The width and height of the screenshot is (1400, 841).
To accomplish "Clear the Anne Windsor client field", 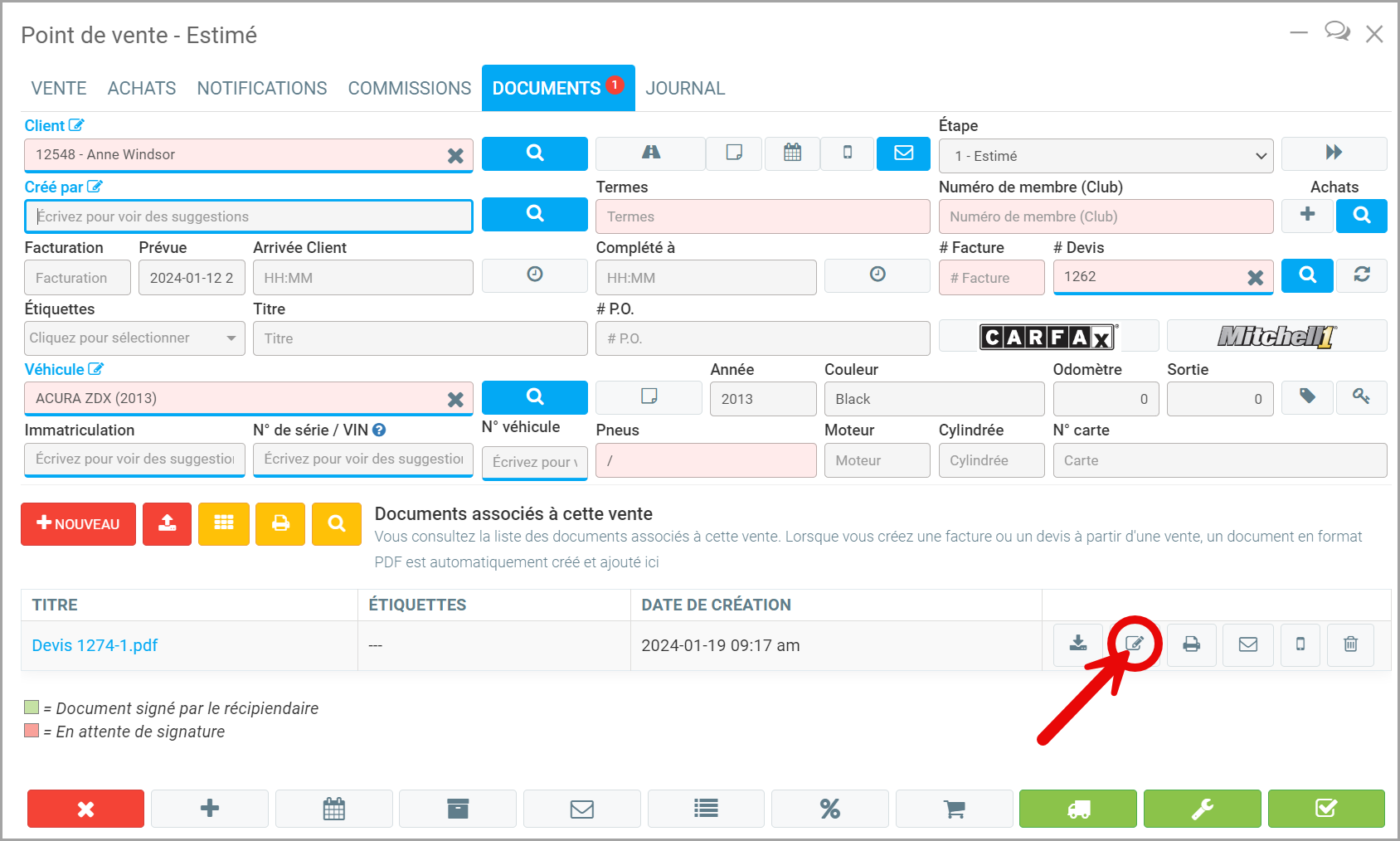I will 455,155.
